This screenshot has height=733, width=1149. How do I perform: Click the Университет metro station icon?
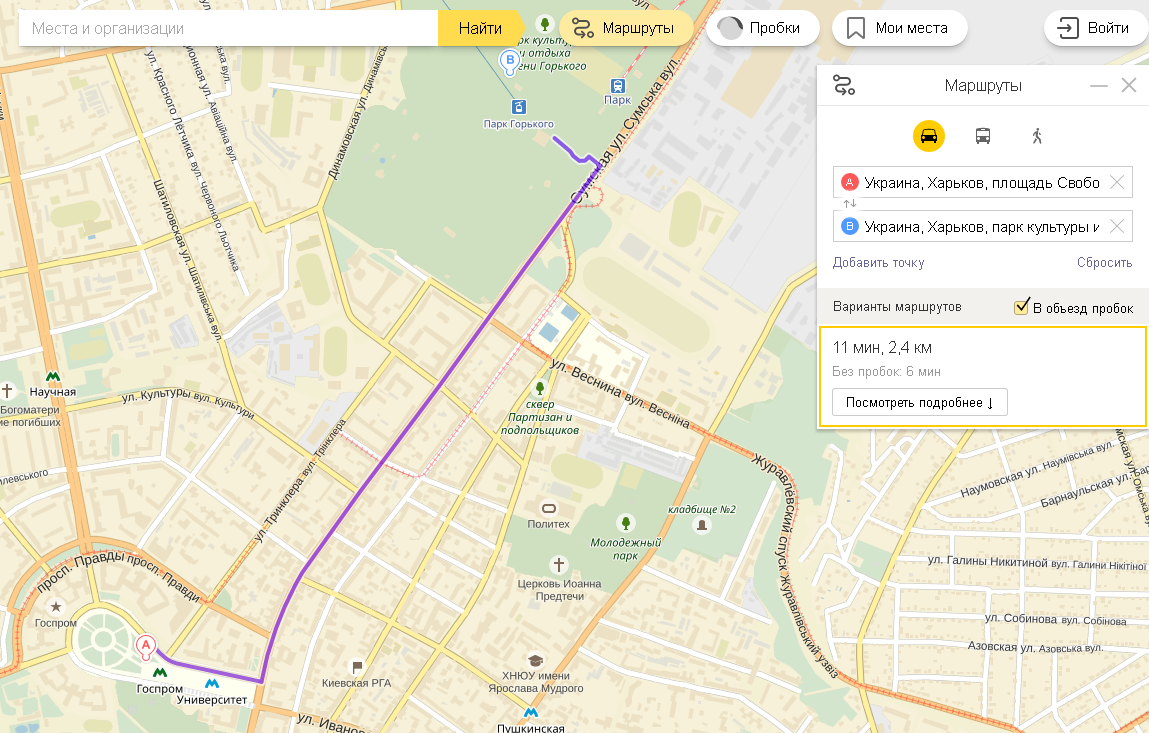pyautogui.click(x=212, y=684)
